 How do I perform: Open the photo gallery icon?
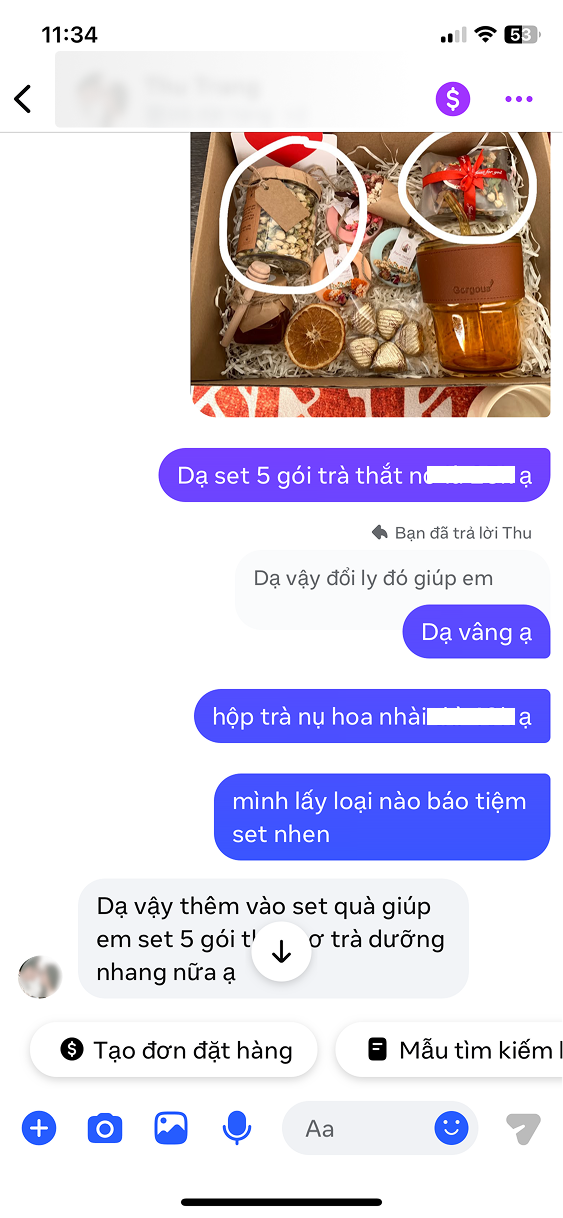point(171,1129)
